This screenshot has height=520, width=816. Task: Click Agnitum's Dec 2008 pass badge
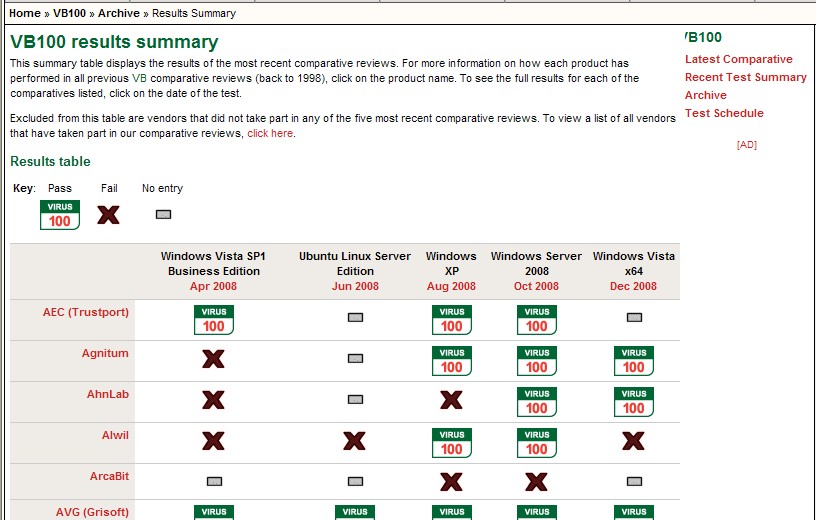[634, 361]
